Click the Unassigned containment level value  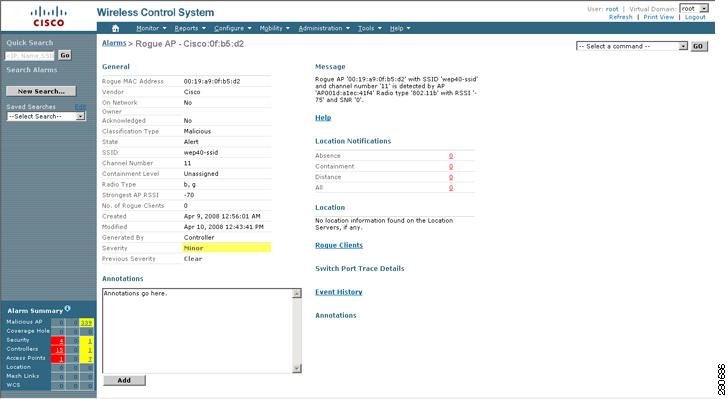click(201, 174)
